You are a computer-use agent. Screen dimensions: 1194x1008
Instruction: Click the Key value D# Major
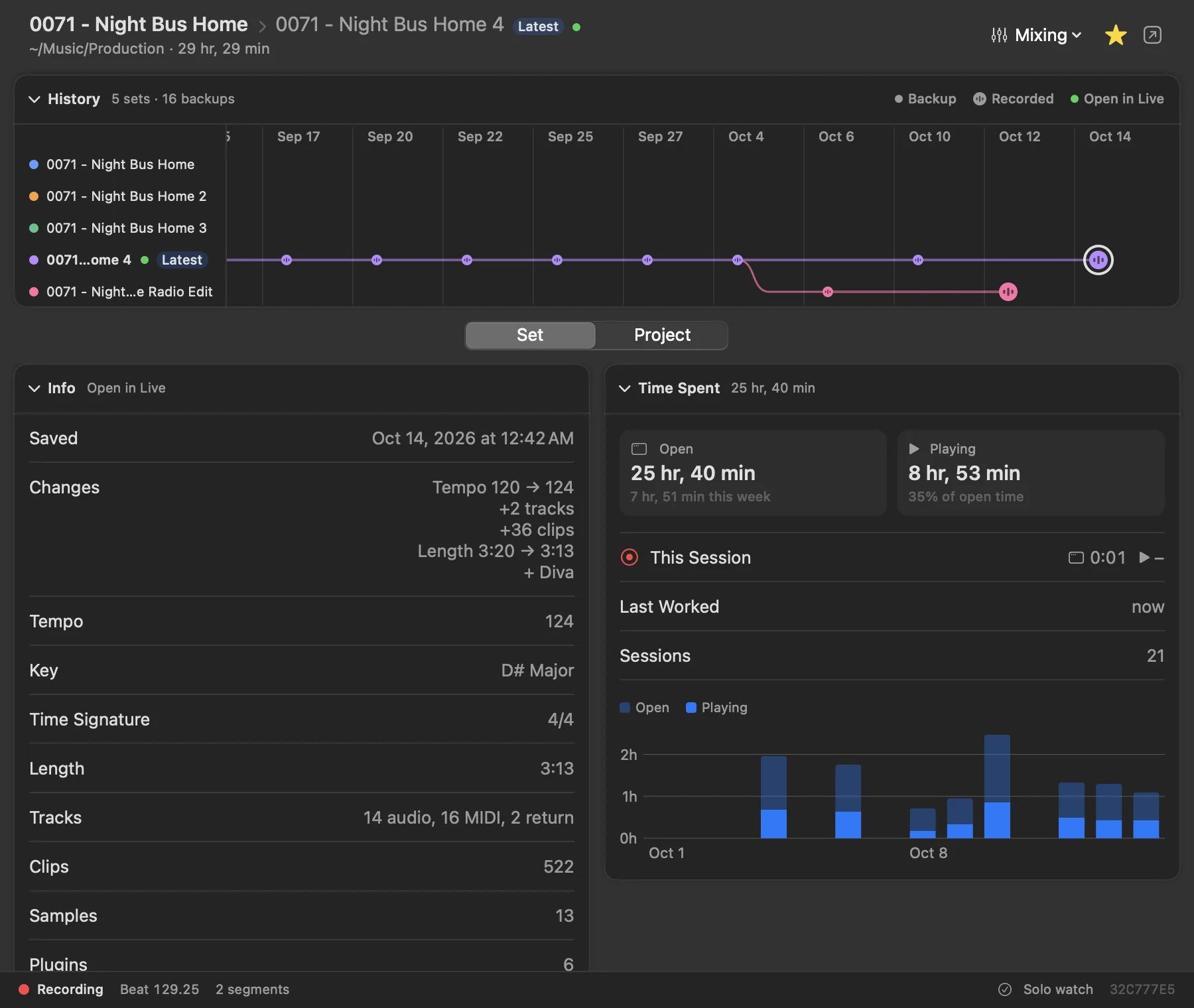point(537,670)
